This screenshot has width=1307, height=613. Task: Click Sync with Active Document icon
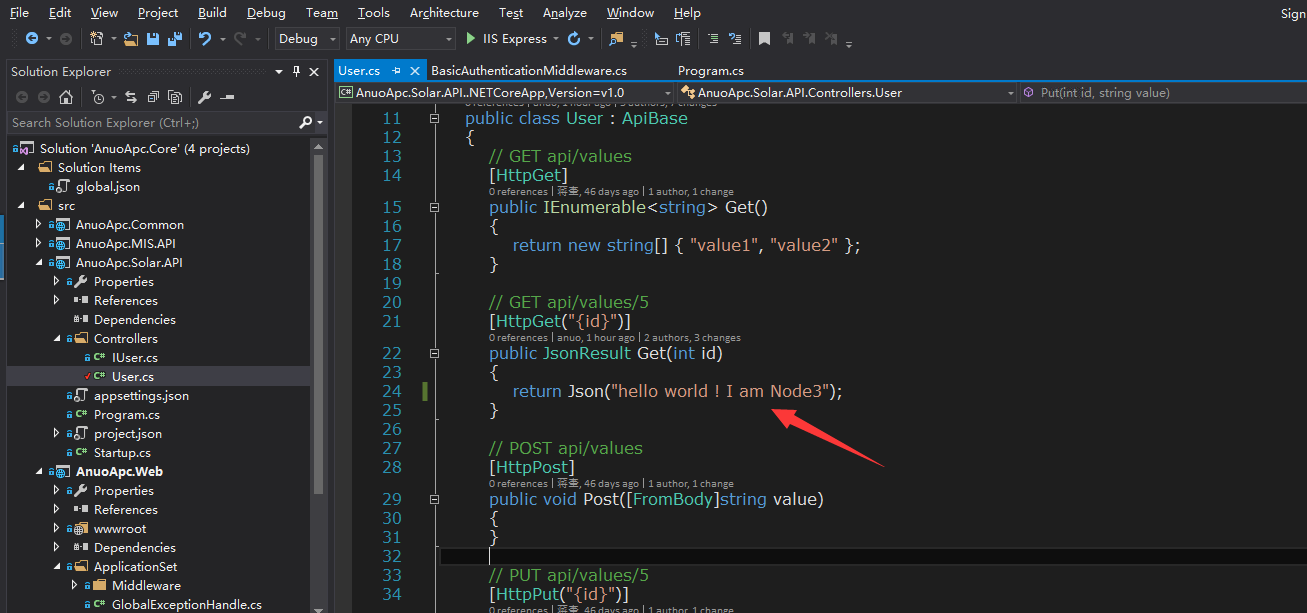pyautogui.click(x=130, y=97)
